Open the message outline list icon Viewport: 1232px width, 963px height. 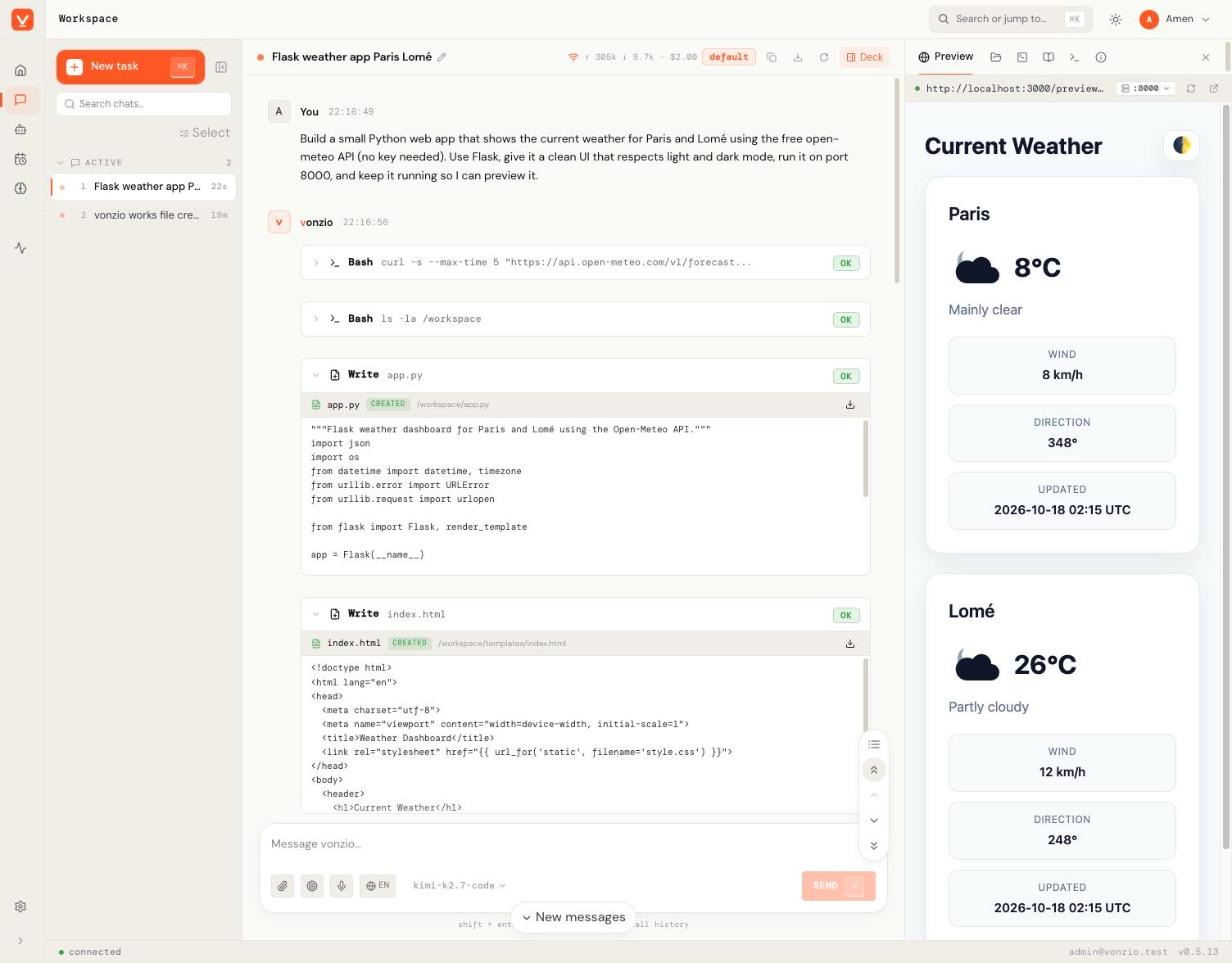point(874,744)
